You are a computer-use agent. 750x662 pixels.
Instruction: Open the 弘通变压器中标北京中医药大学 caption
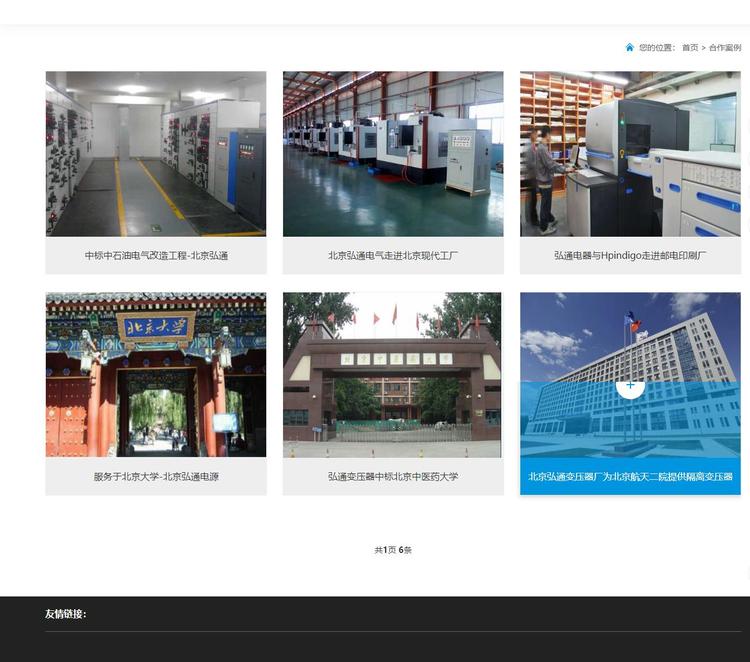[393, 476]
